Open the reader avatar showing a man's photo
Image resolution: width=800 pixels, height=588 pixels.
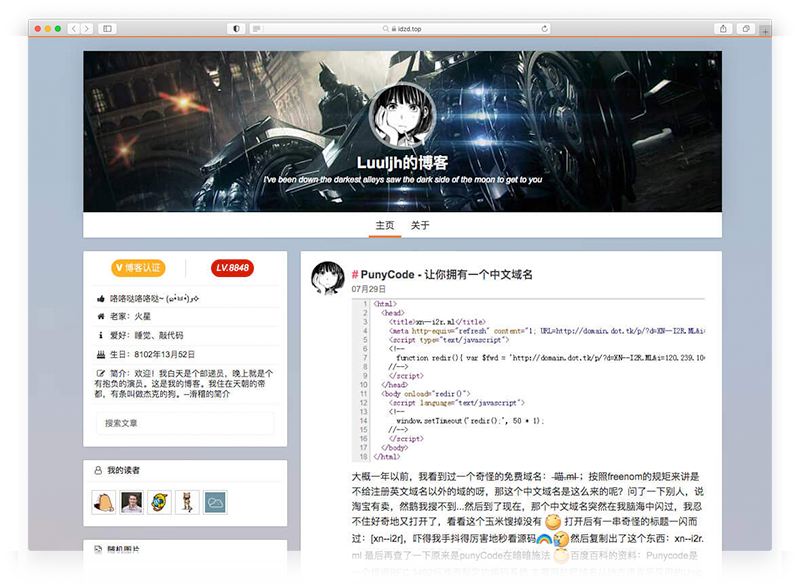click(x=132, y=502)
